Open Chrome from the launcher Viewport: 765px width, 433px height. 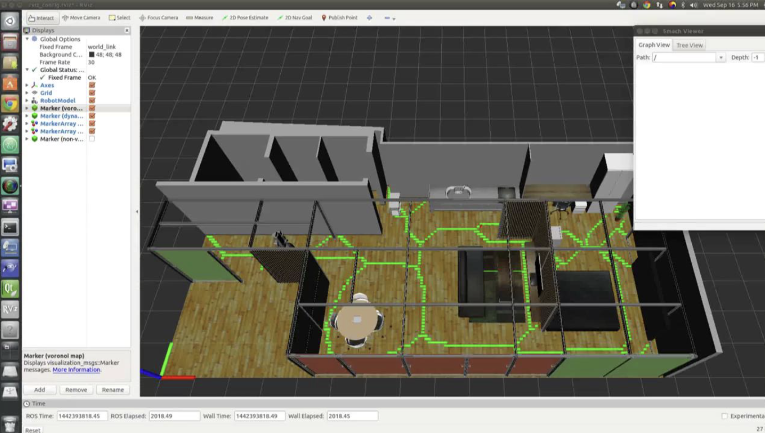pyautogui.click(x=10, y=103)
